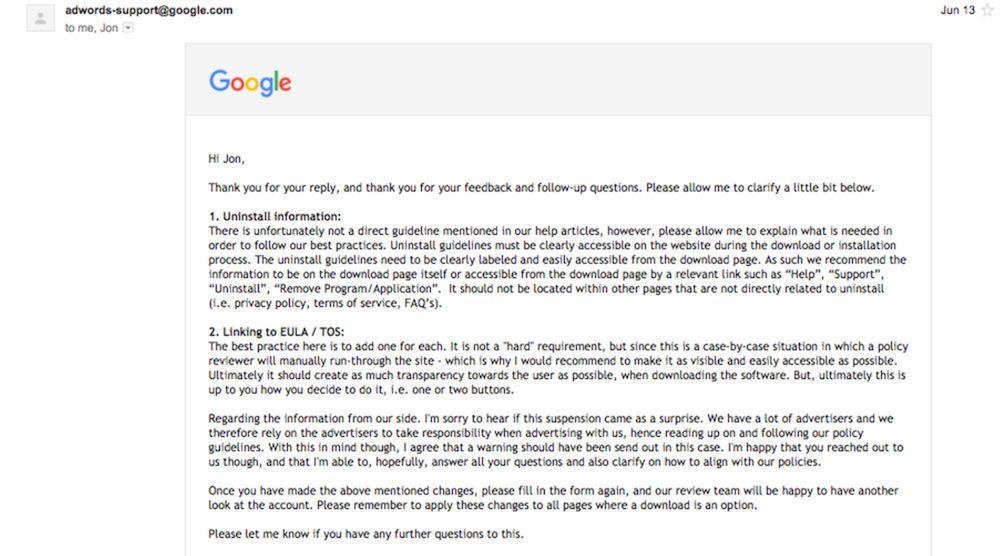
Task: Expand recipient details arrow beside 'to me, Jon'
Action: coord(127,28)
